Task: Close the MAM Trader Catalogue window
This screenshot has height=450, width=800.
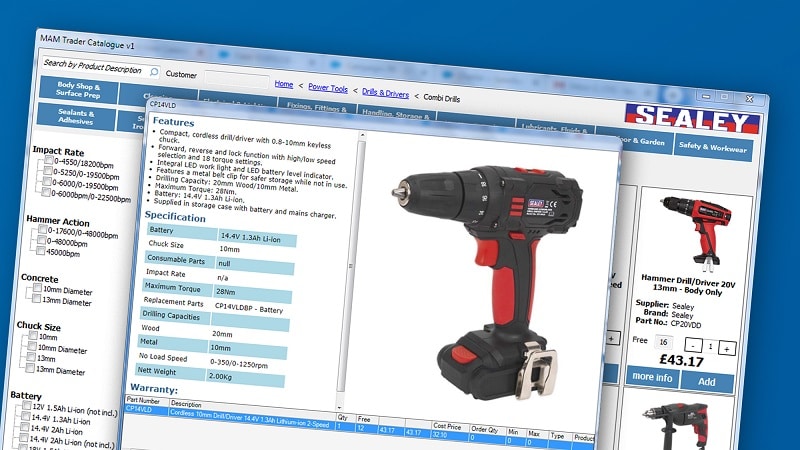Action: pos(749,99)
